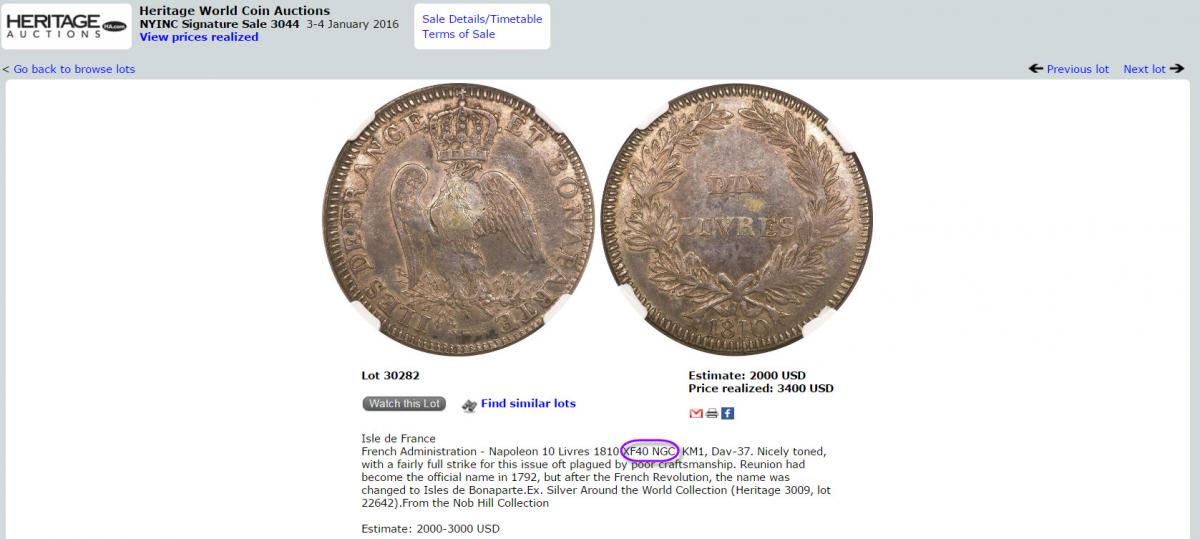This screenshot has width=1200, height=539.
Task: Share this lot via Gmail icon
Action: click(x=696, y=413)
